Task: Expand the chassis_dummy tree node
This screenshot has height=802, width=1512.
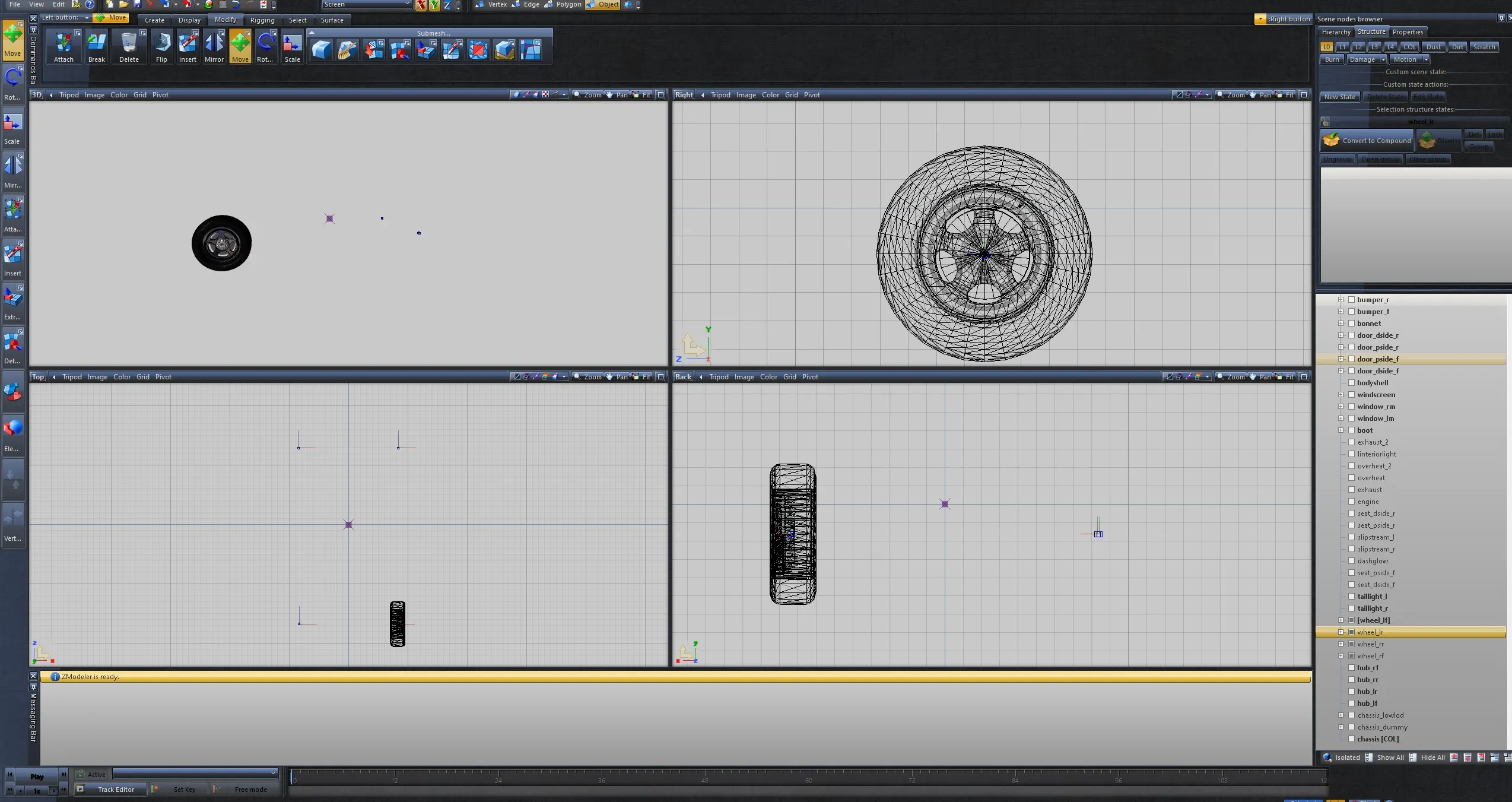Action: [x=1341, y=727]
